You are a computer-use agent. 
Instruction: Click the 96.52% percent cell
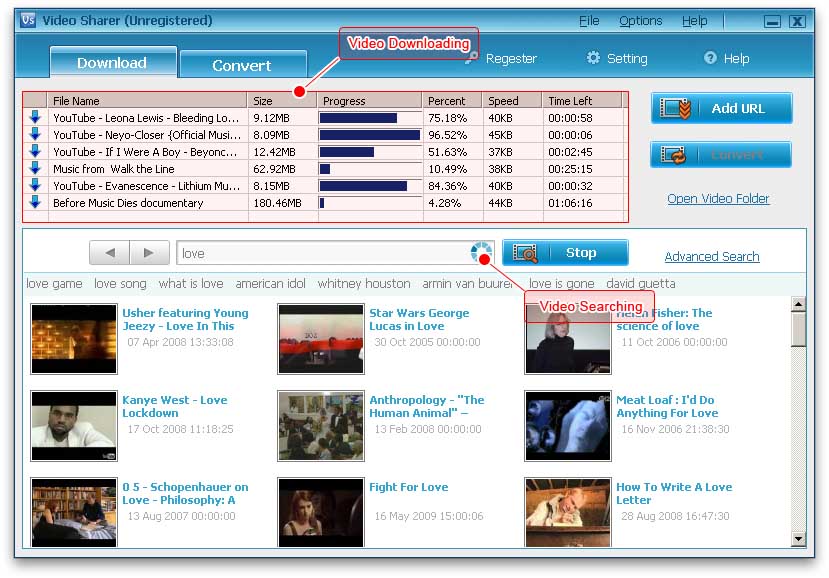tap(447, 135)
